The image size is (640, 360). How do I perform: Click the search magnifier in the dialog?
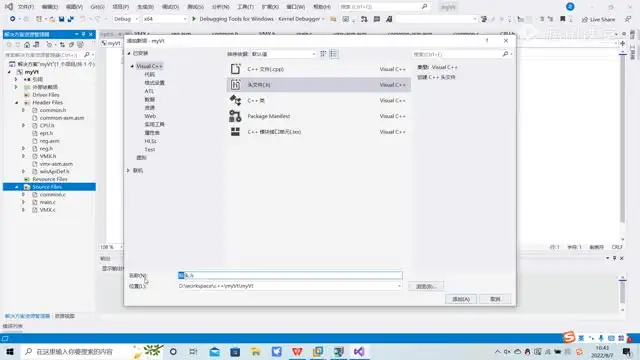(x=505, y=54)
